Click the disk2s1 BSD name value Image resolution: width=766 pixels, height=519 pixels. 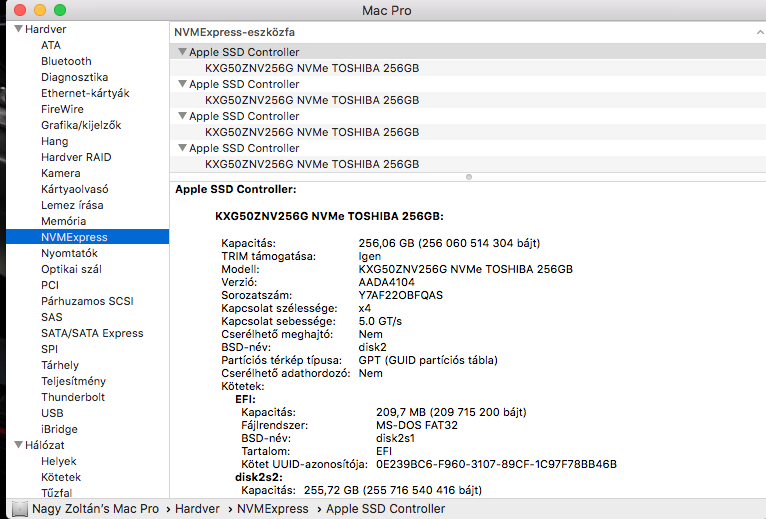[395, 438]
